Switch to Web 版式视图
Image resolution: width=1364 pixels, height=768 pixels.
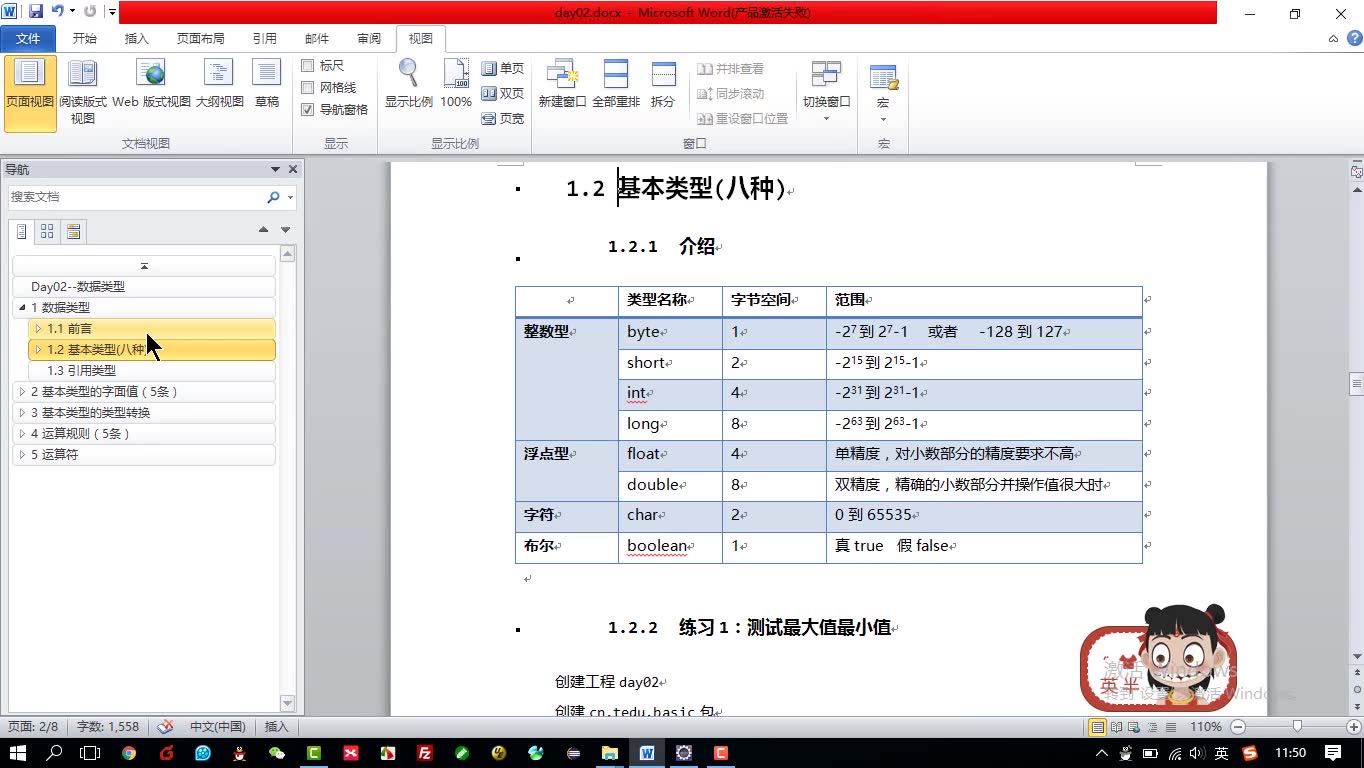point(150,80)
